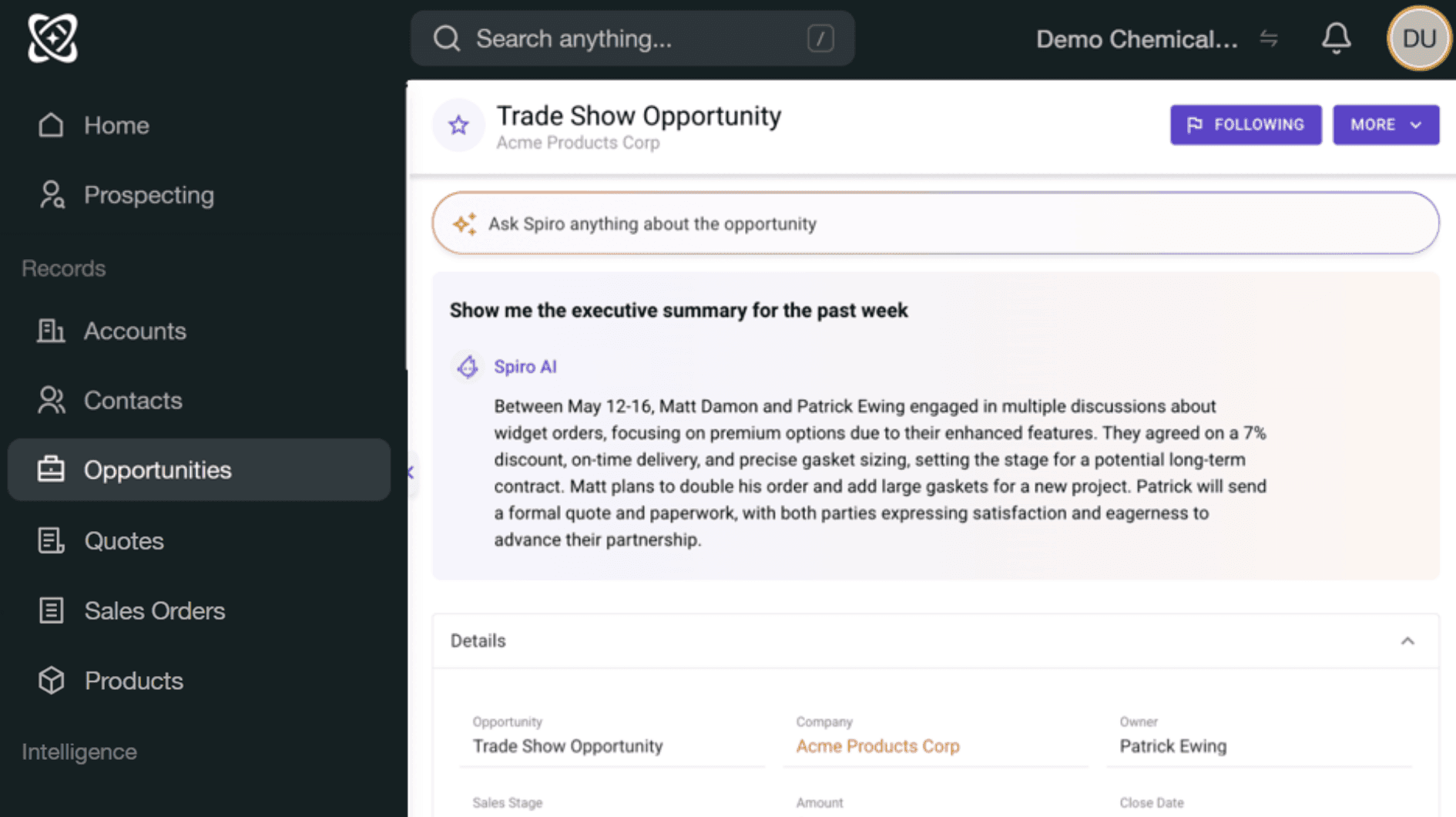
Task: Toggle the Following button
Action: (x=1246, y=125)
